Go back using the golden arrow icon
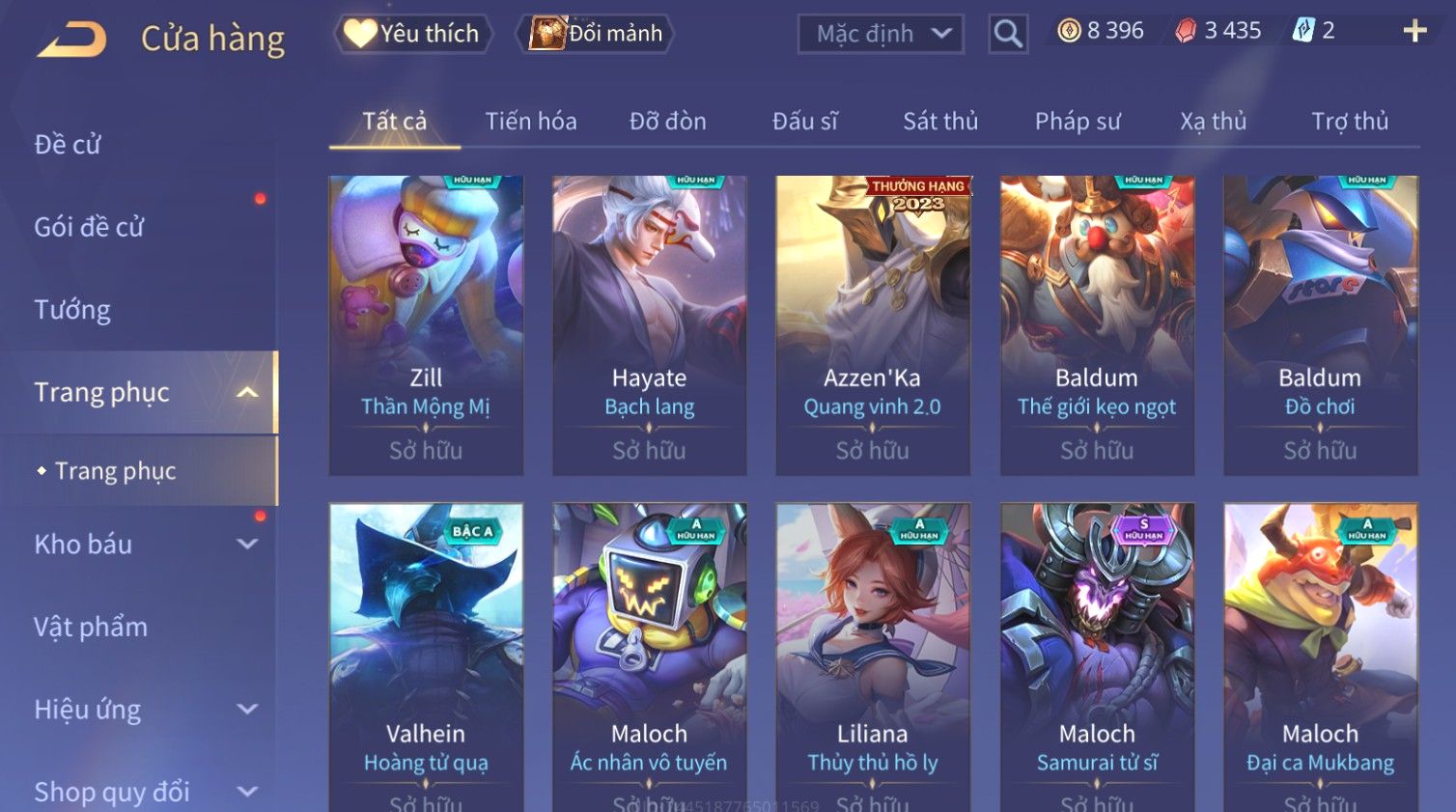 [71, 40]
